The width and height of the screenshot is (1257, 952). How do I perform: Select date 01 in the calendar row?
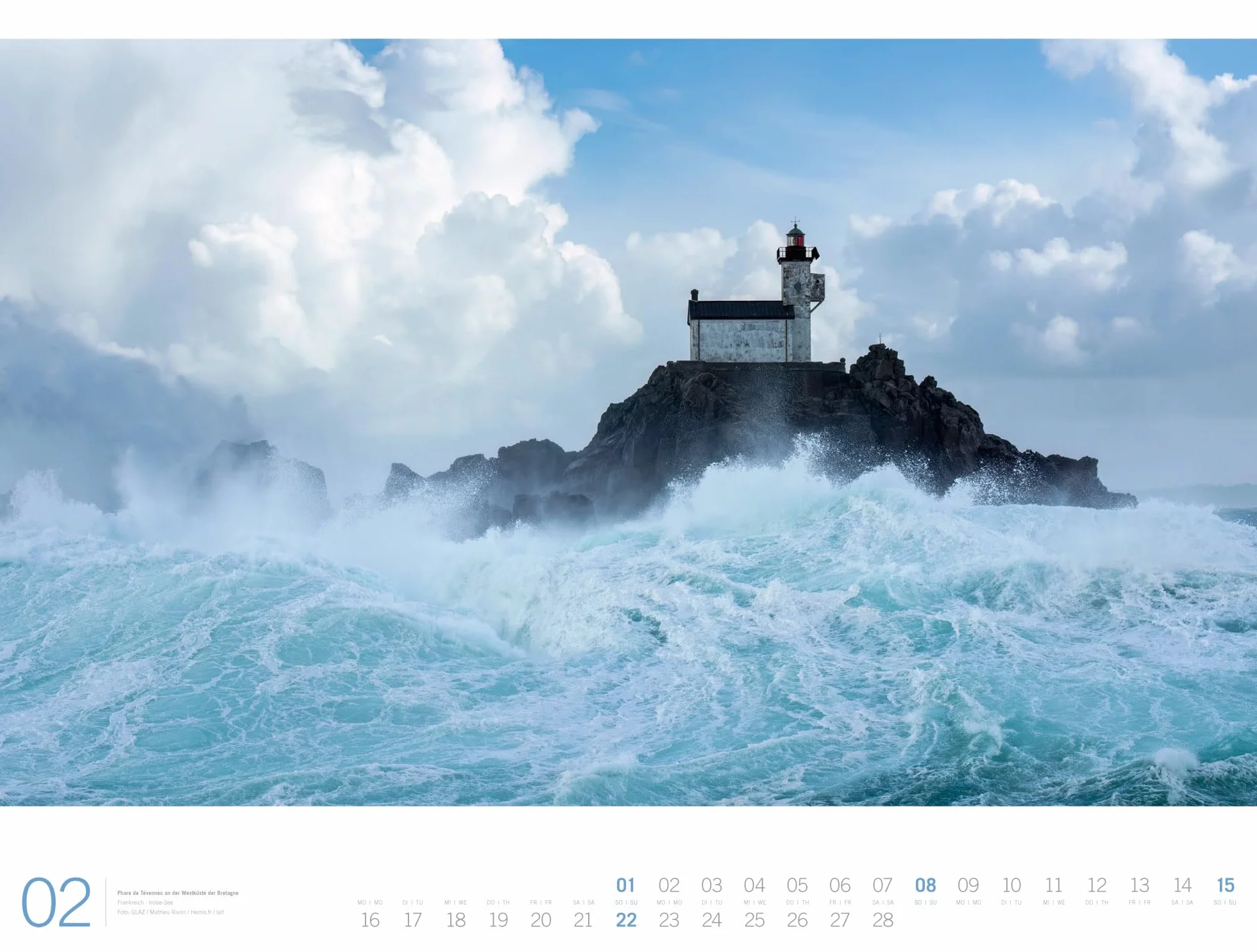(x=626, y=885)
